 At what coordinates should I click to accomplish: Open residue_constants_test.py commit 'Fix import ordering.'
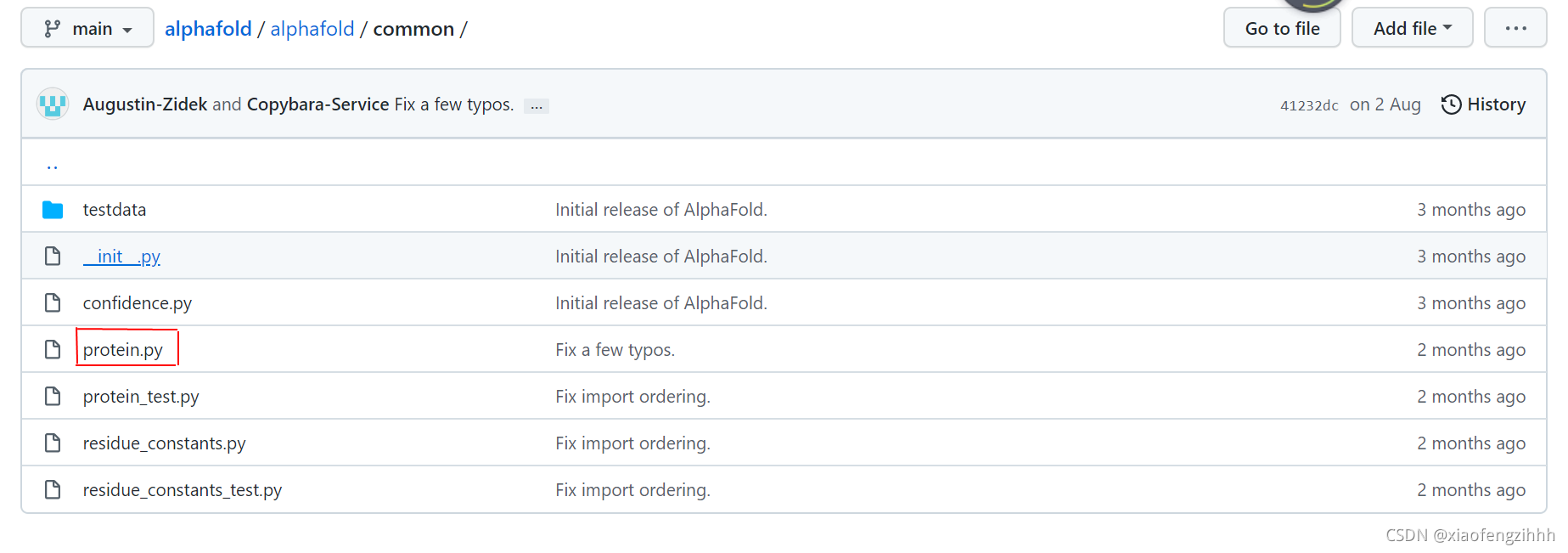[x=633, y=490]
